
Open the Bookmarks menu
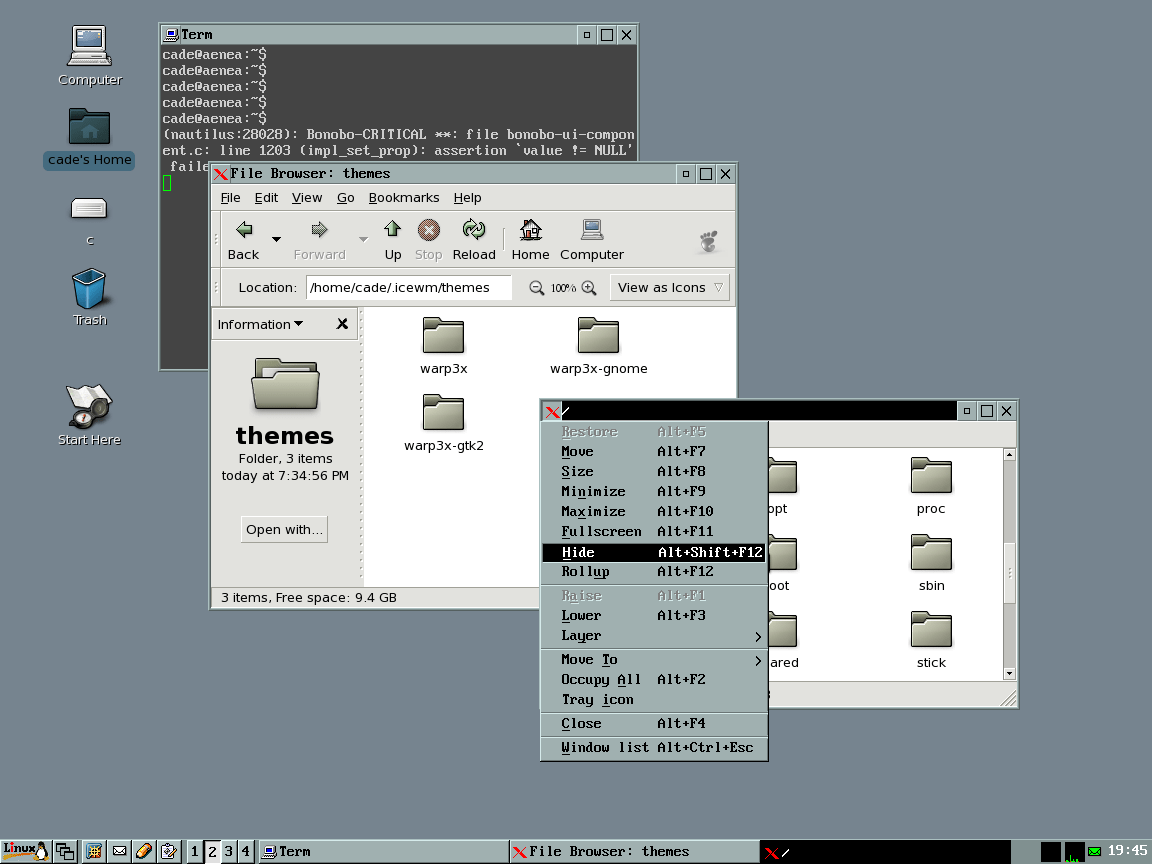(x=404, y=198)
